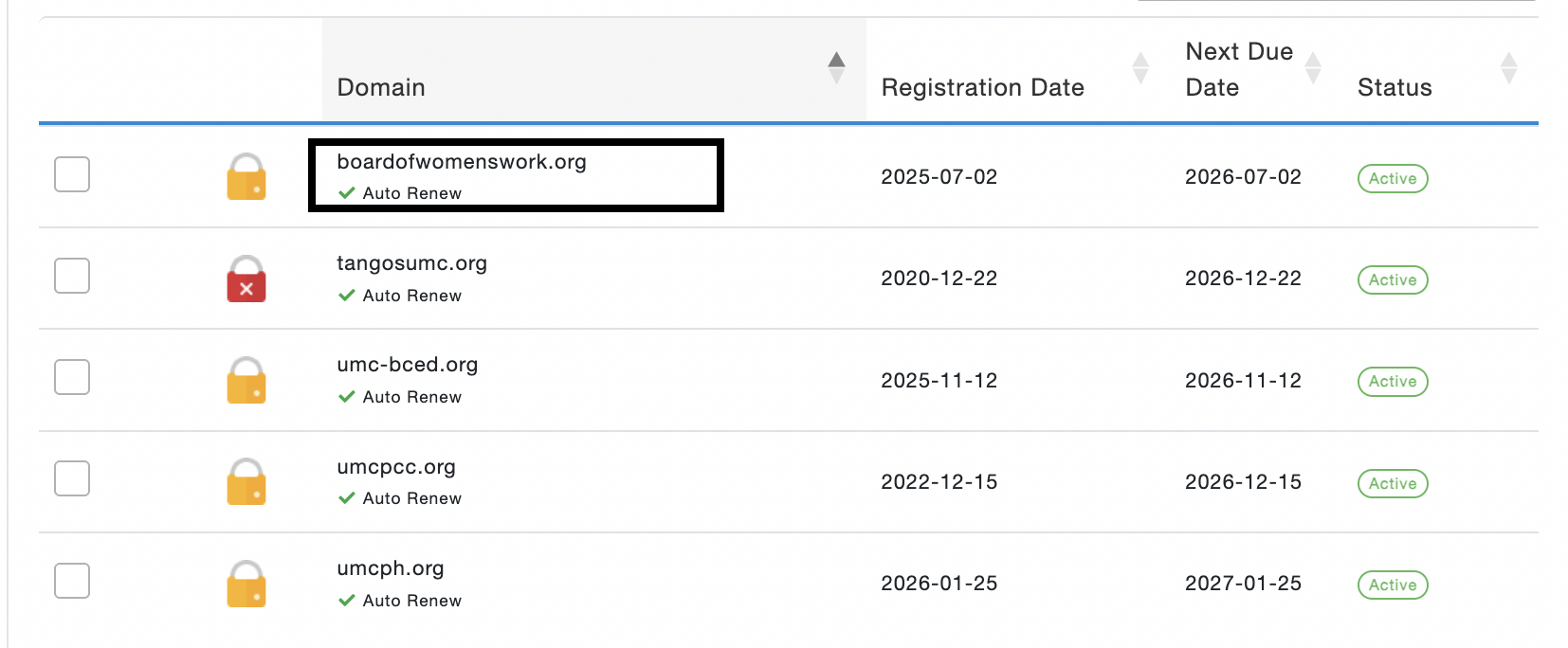This screenshot has height=648, width=1568.
Task: Click the Domain column sort arrows
Action: coord(836,68)
